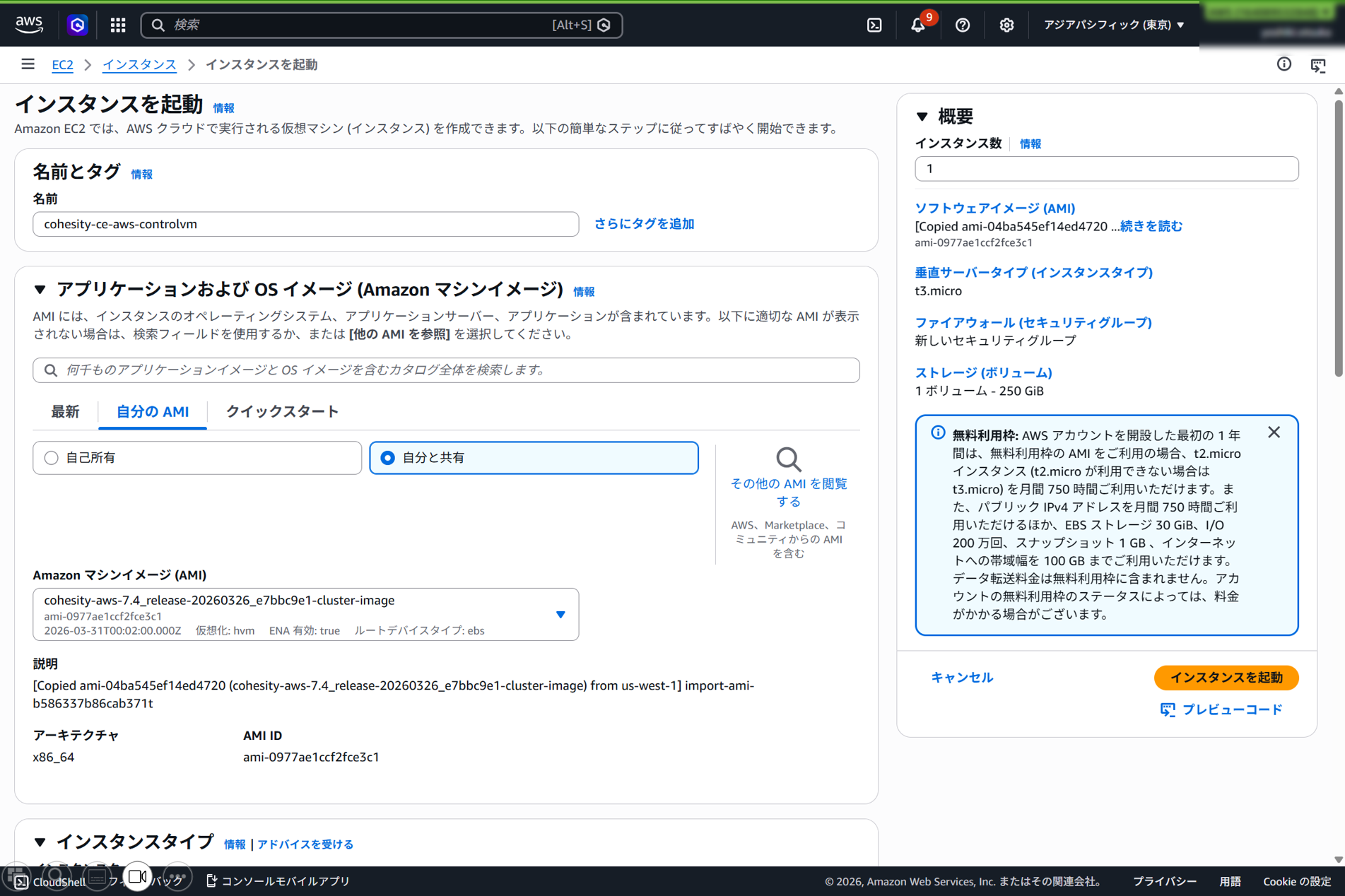Screen dimensions: 1345x896
Task: Click Cookie の設定 in footer
Action: 1297,881
